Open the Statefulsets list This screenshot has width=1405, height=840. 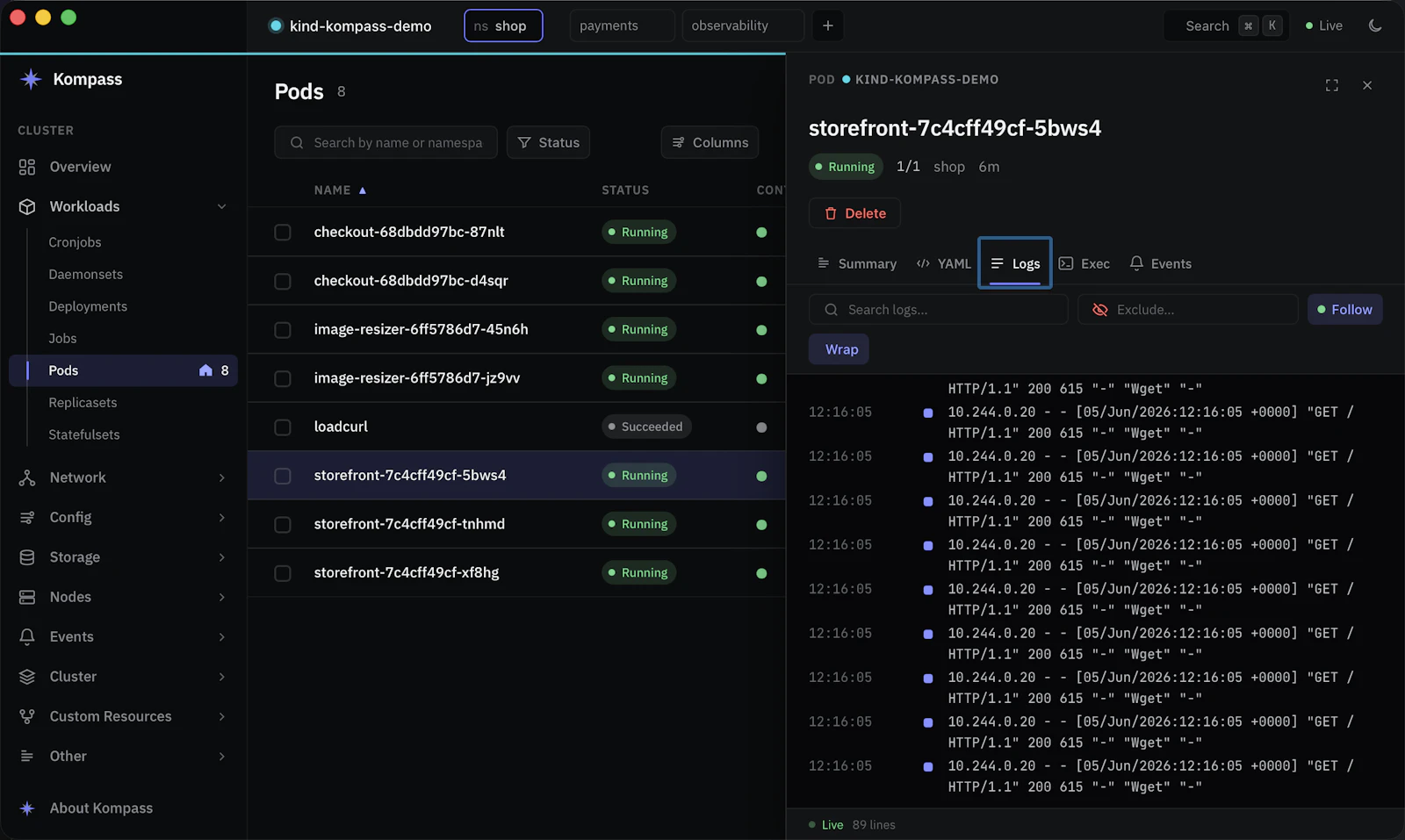[84, 434]
